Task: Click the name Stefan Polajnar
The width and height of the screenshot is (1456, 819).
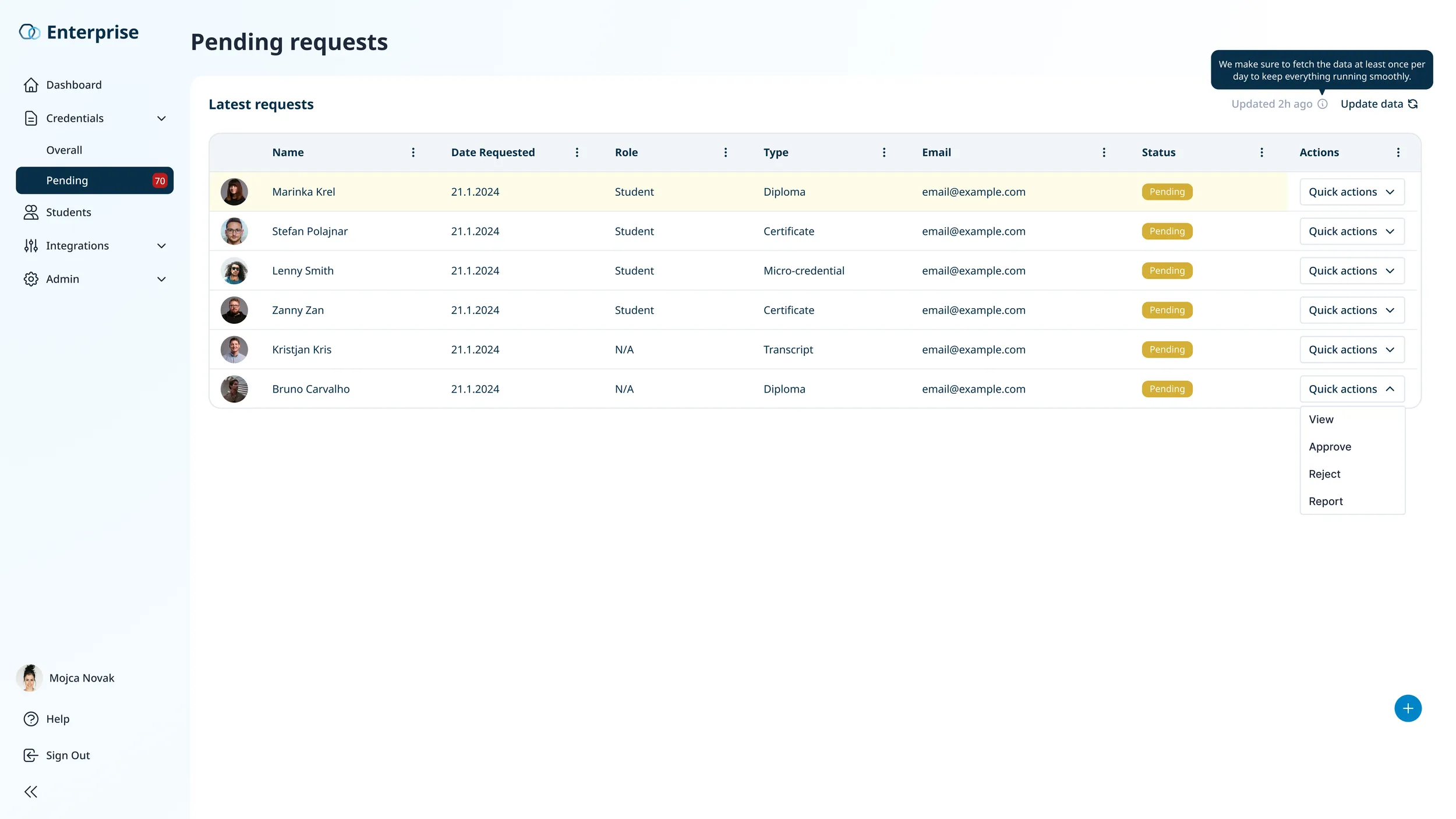Action: [x=310, y=232]
